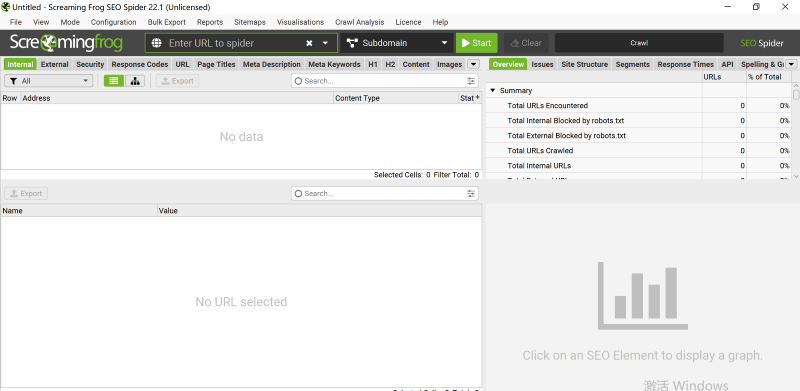
Task: Click the Crawl progress bar
Action: pos(639,43)
